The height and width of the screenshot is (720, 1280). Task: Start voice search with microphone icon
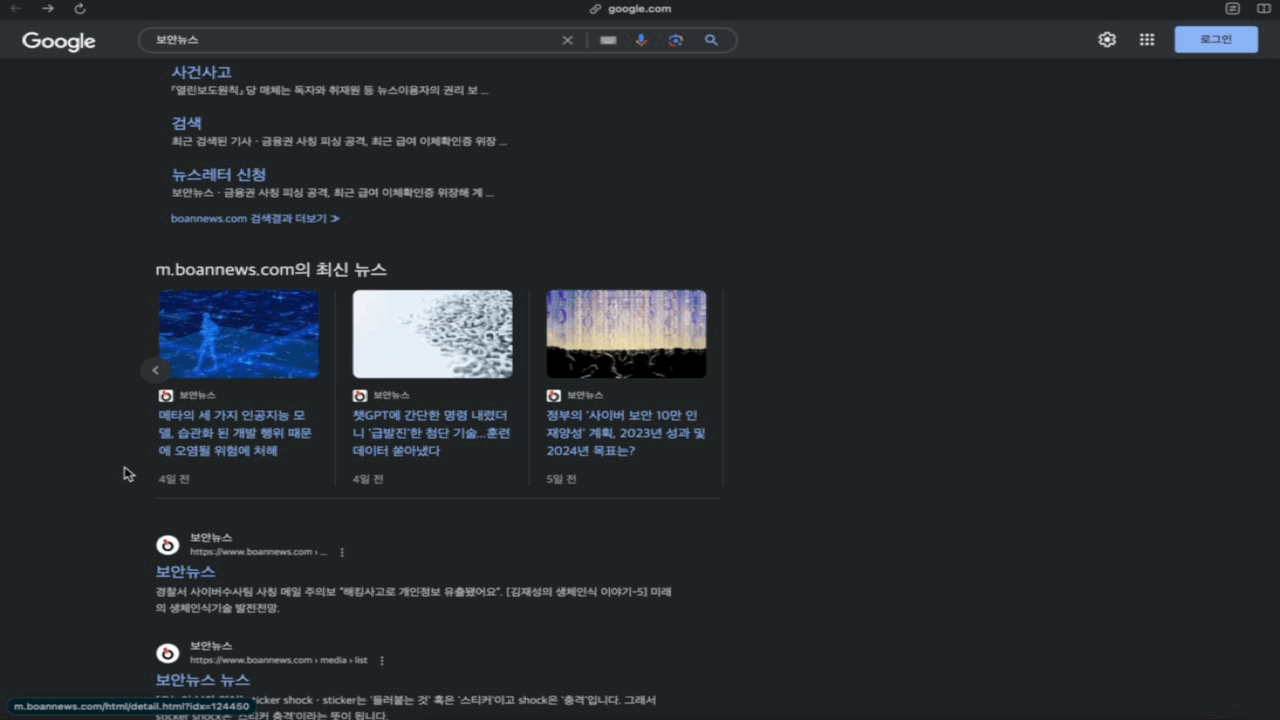coord(641,40)
